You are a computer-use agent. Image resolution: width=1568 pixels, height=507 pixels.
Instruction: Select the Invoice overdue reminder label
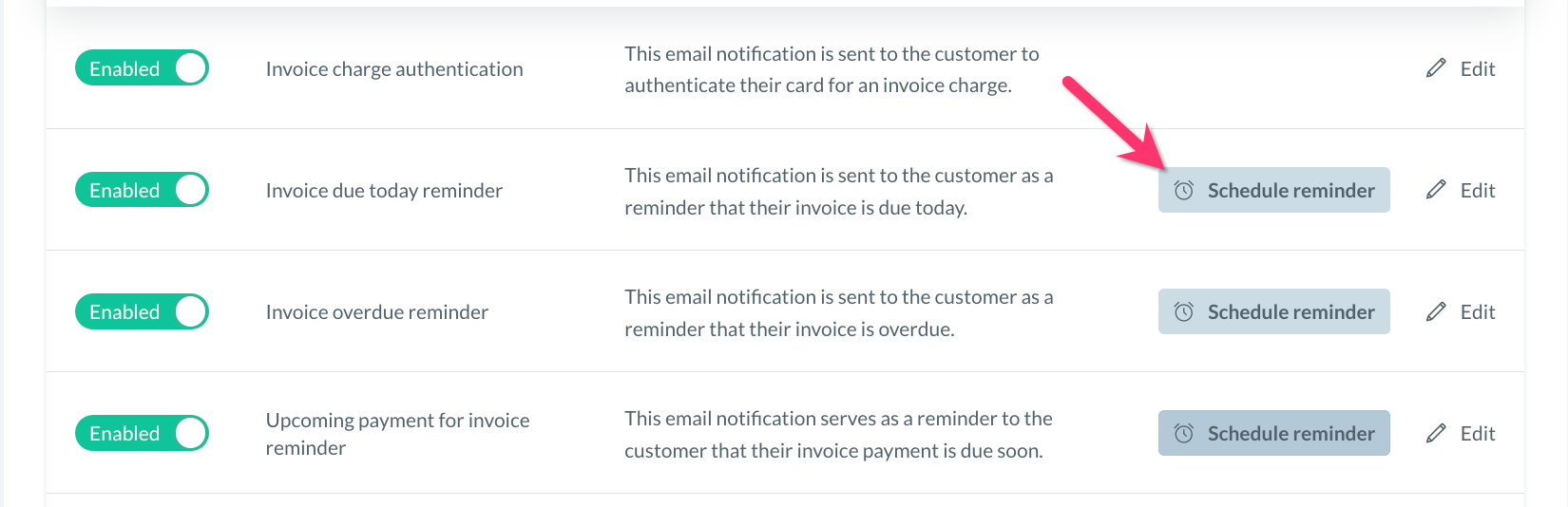[x=377, y=312]
